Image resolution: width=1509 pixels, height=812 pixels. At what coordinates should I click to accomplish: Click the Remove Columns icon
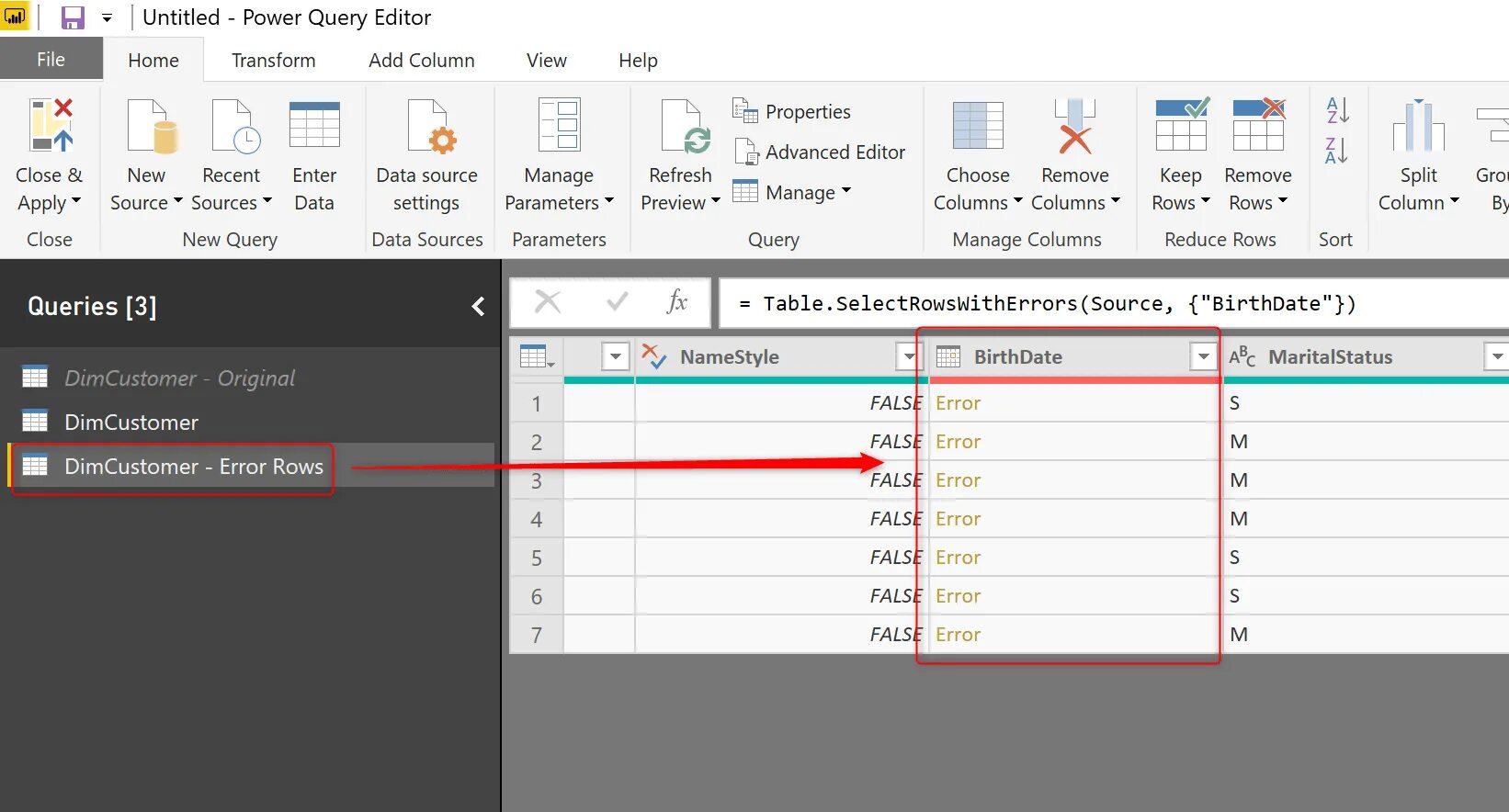coord(1075,125)
